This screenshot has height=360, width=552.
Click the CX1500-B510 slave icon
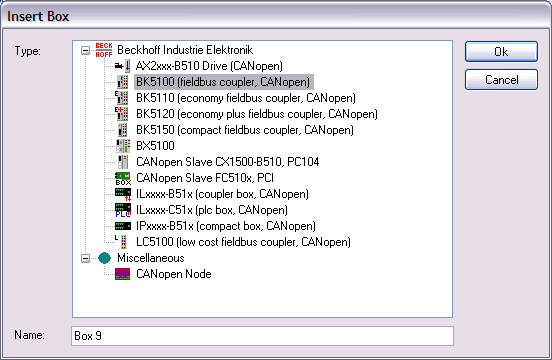pyautogui.click(x=123, y=162)
